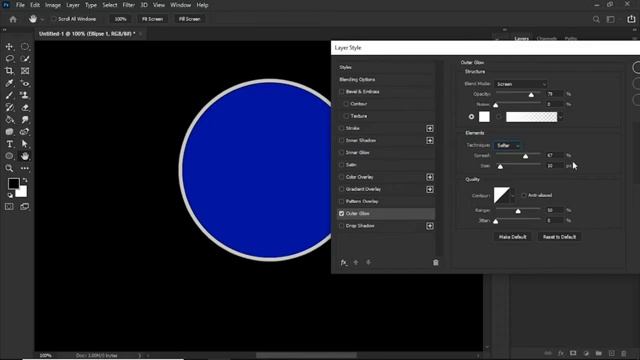The height and width of the screenshot is (360, 640).
Task: Select the Red Eye healing tool
Action: [x=25, y=83]
